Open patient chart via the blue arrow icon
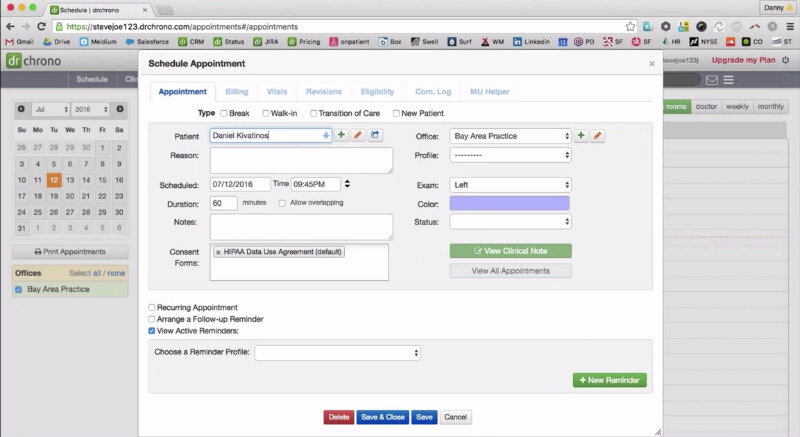The width and height of the screenshot is (800, 437). tap(374, 135)
